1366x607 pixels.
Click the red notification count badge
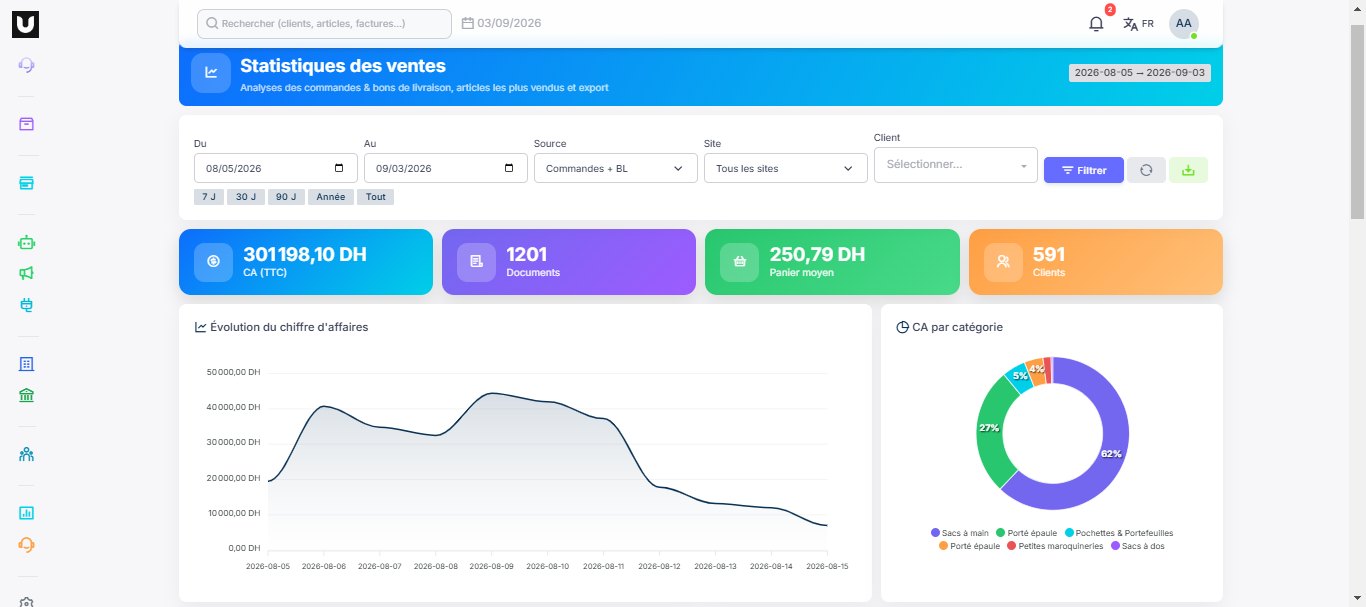pos(1110,10)
